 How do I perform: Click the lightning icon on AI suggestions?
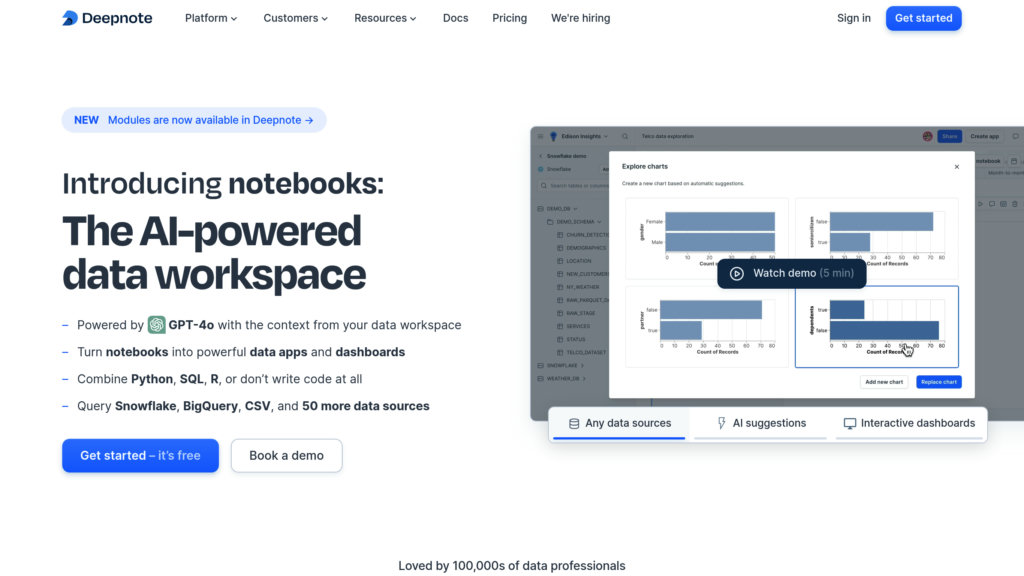click(x=722, y=423)
